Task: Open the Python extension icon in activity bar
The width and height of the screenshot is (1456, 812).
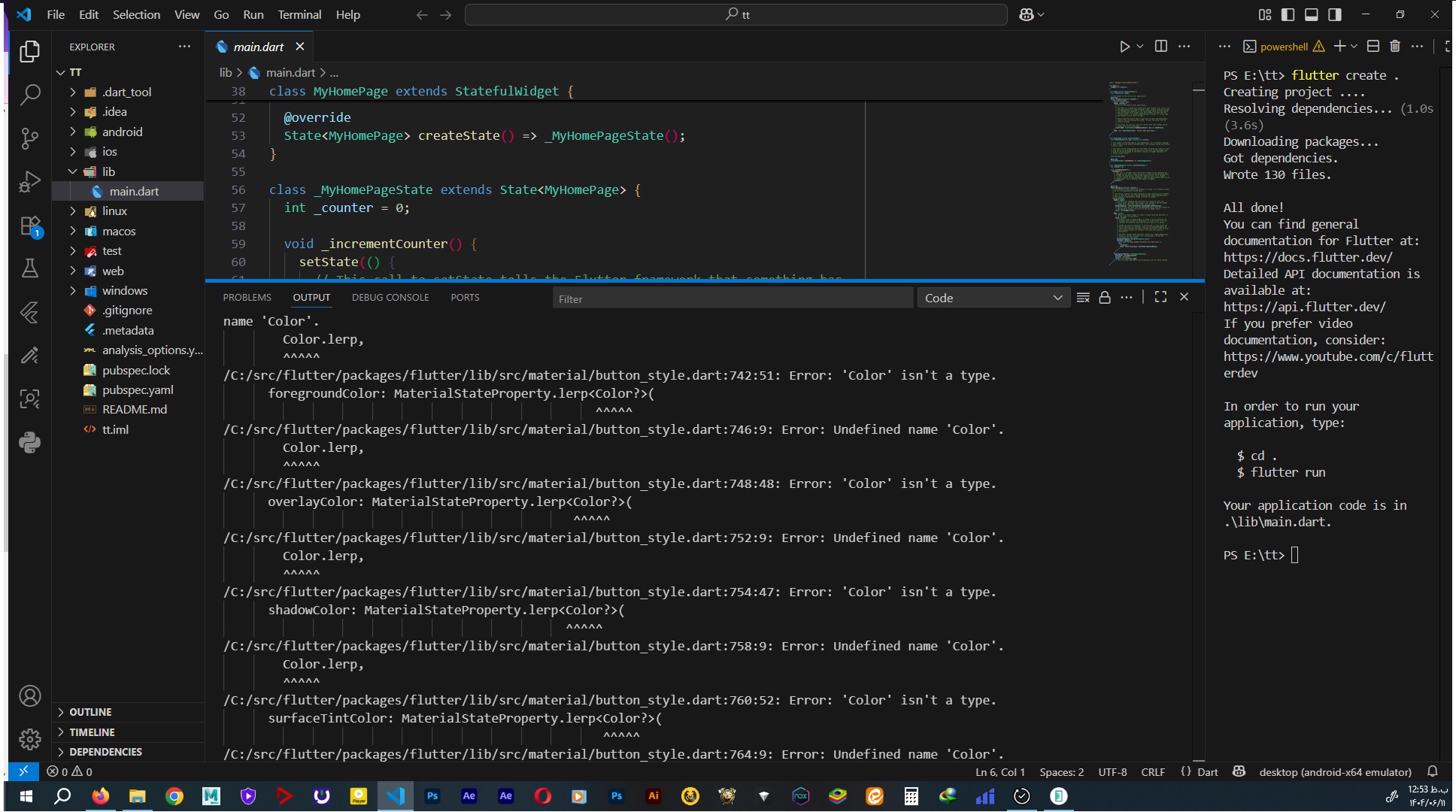Action: pos(30,442)
